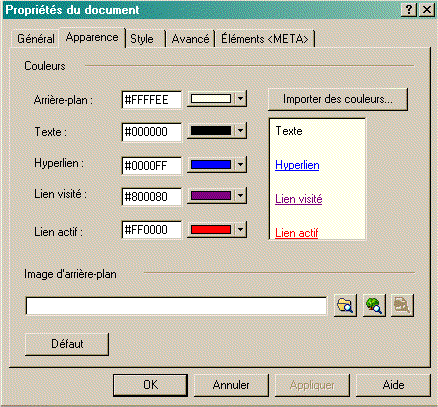
Task: Click the Annuler button
Action: coord(231,385)
